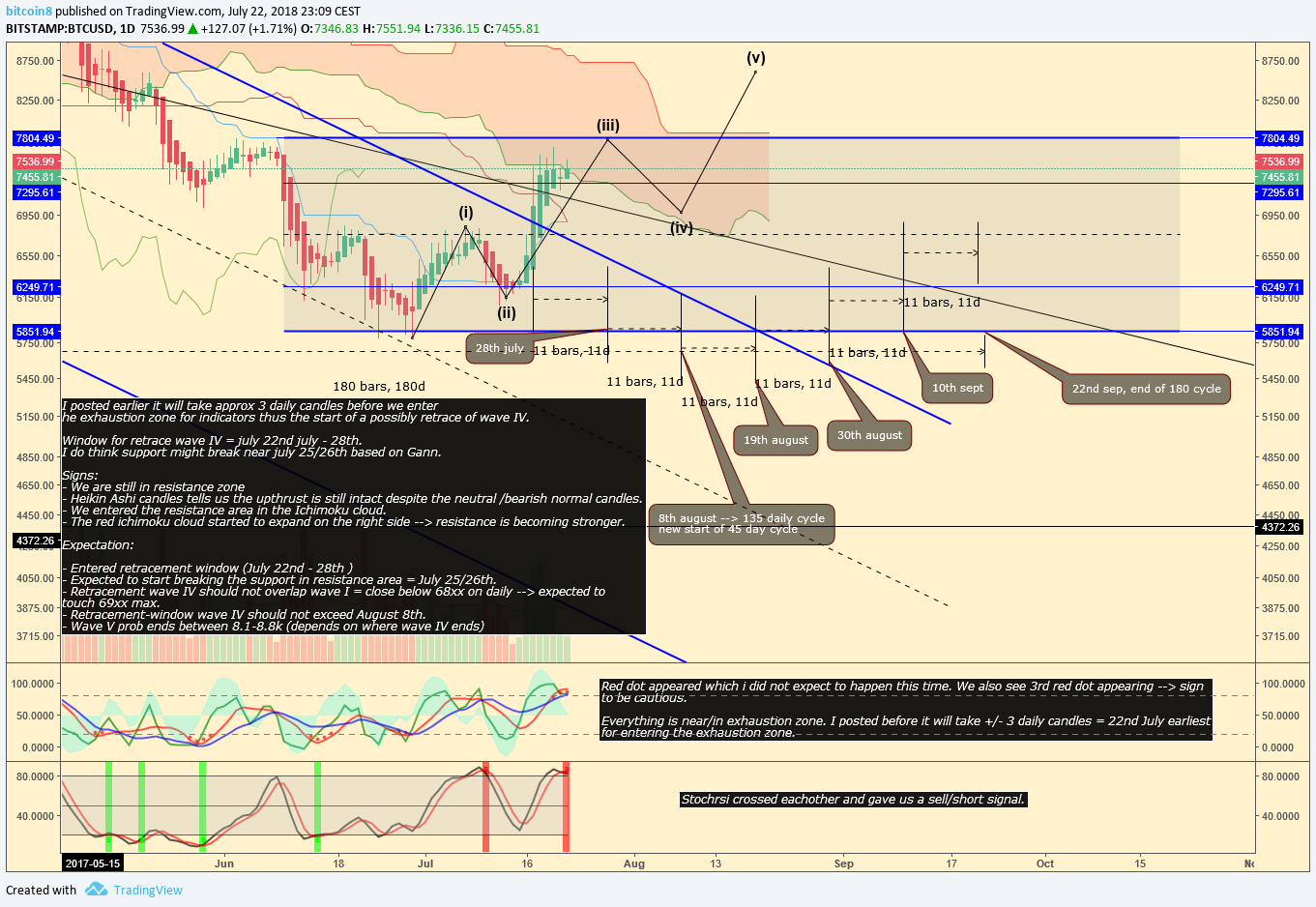Click the wave (ii) label
Image resolution: width=1316 pixels, height=907 pixels.
507,312
